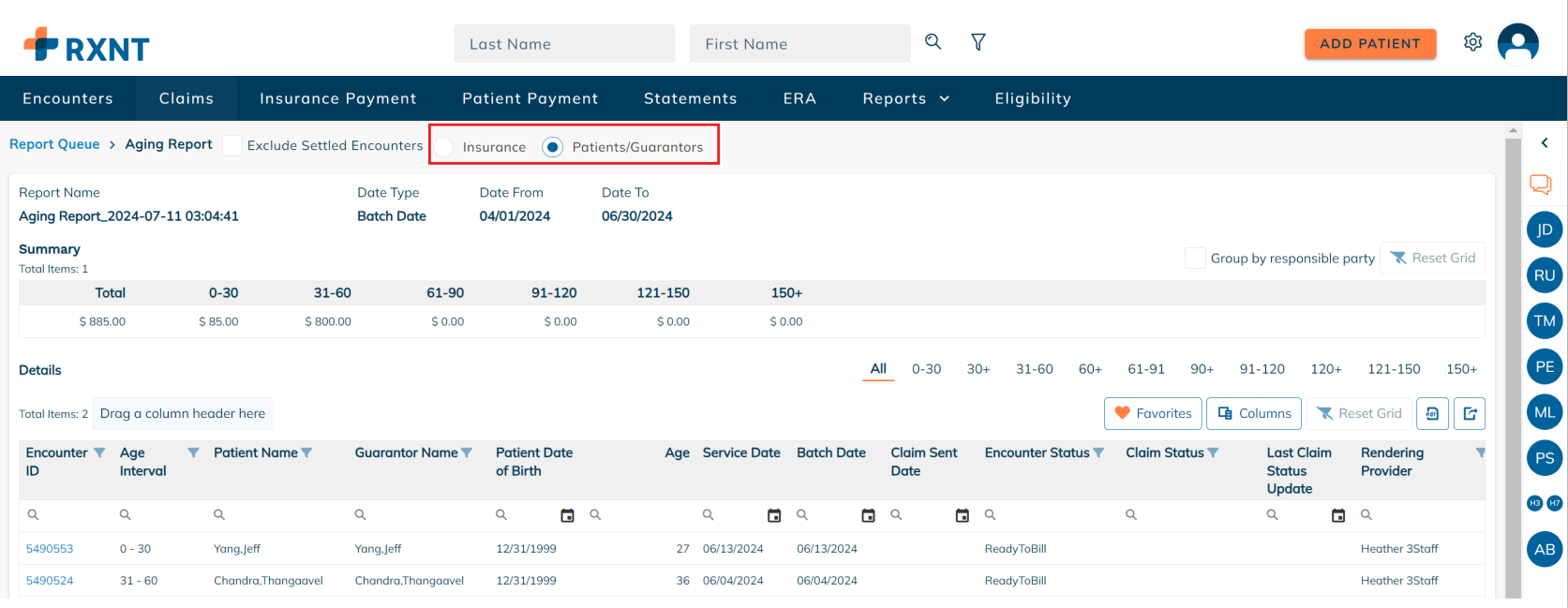This screenshot has width=1568, height=608.
Task: Open the patient filter funnel icon
Action: [x=978, y=42]
